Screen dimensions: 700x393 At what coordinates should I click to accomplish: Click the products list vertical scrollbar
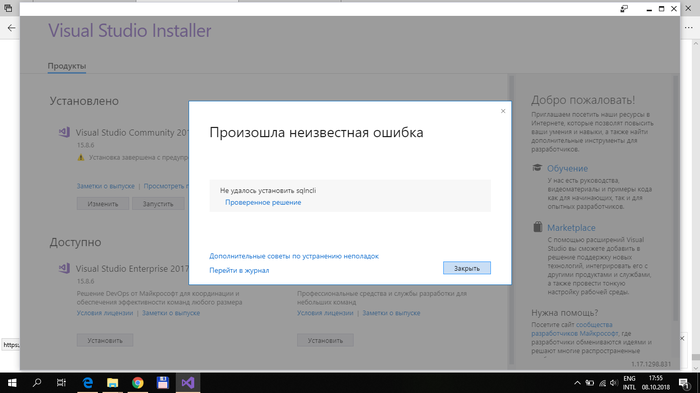tap(512, 219)
